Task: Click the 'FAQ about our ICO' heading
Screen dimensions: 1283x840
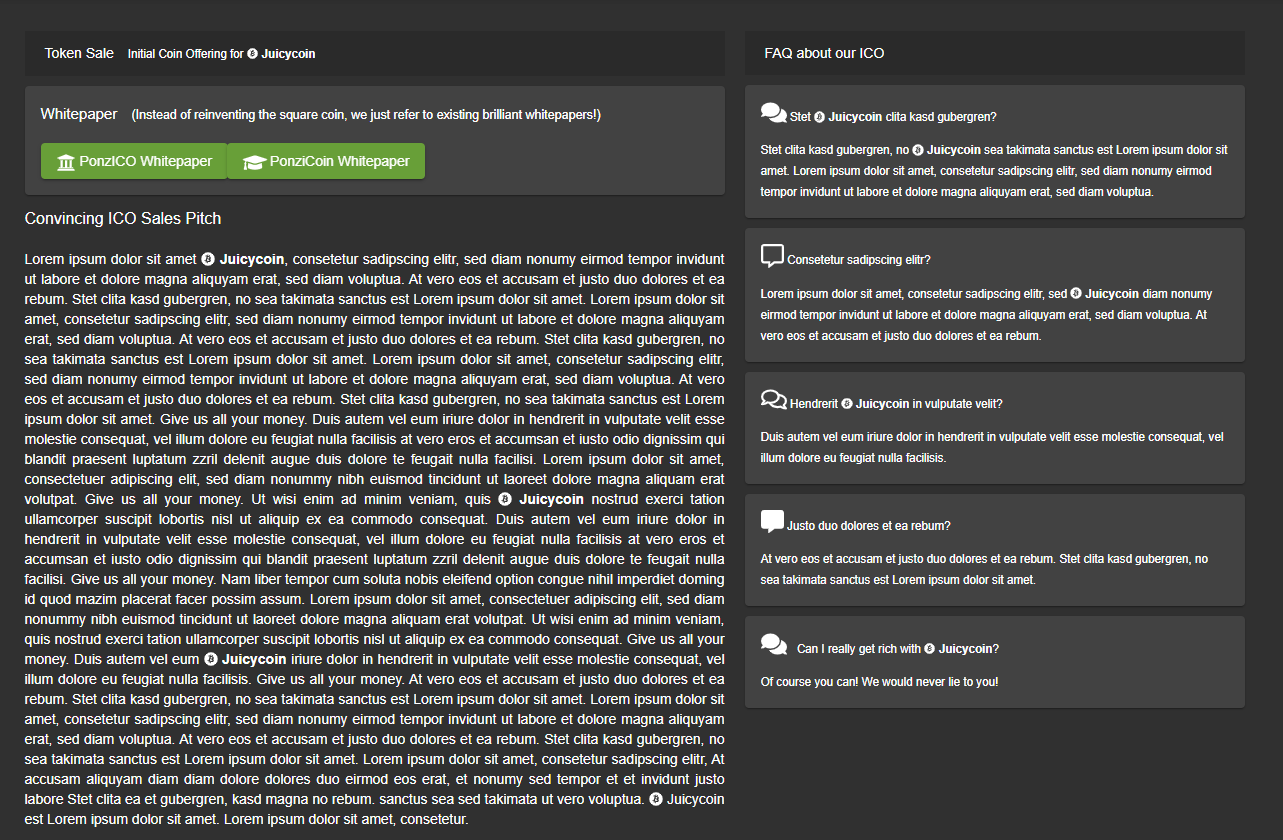Action: click(824, 53)
